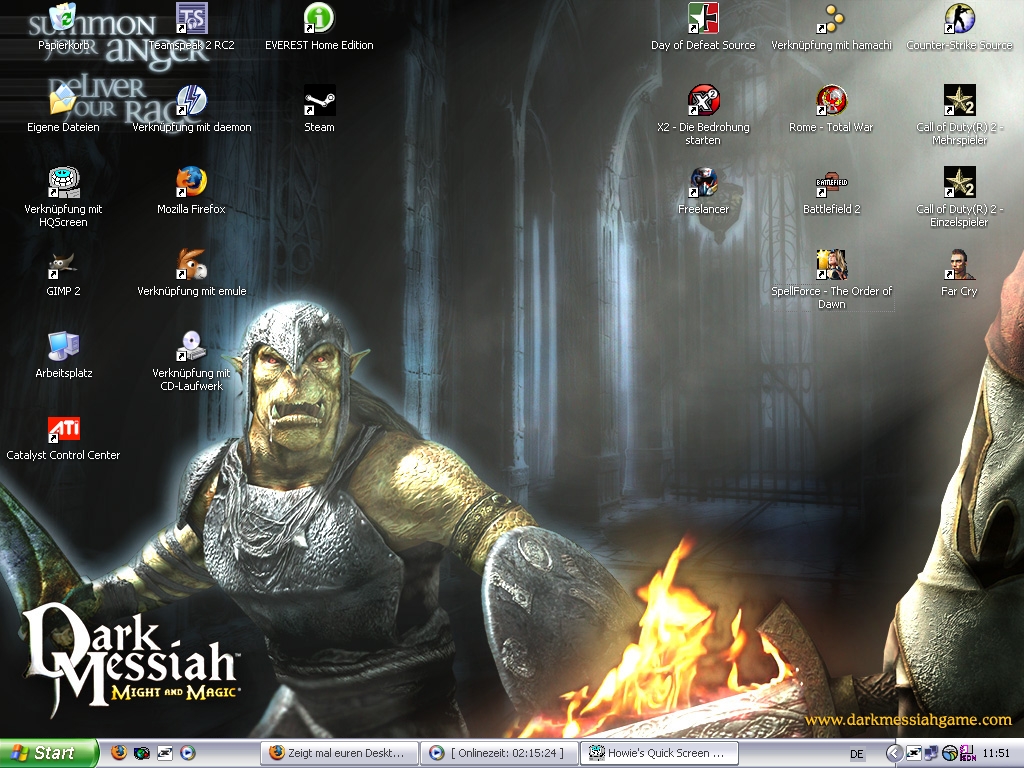
Task: Switch to Howie's Quick Screen taskbar window
Action: [x=660, y=753]
